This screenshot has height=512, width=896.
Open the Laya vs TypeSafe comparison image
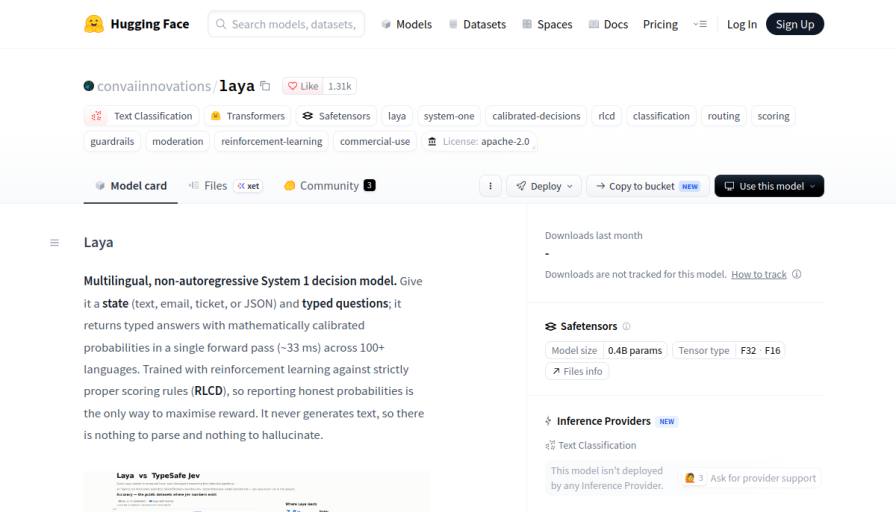(x=256, y=491)
